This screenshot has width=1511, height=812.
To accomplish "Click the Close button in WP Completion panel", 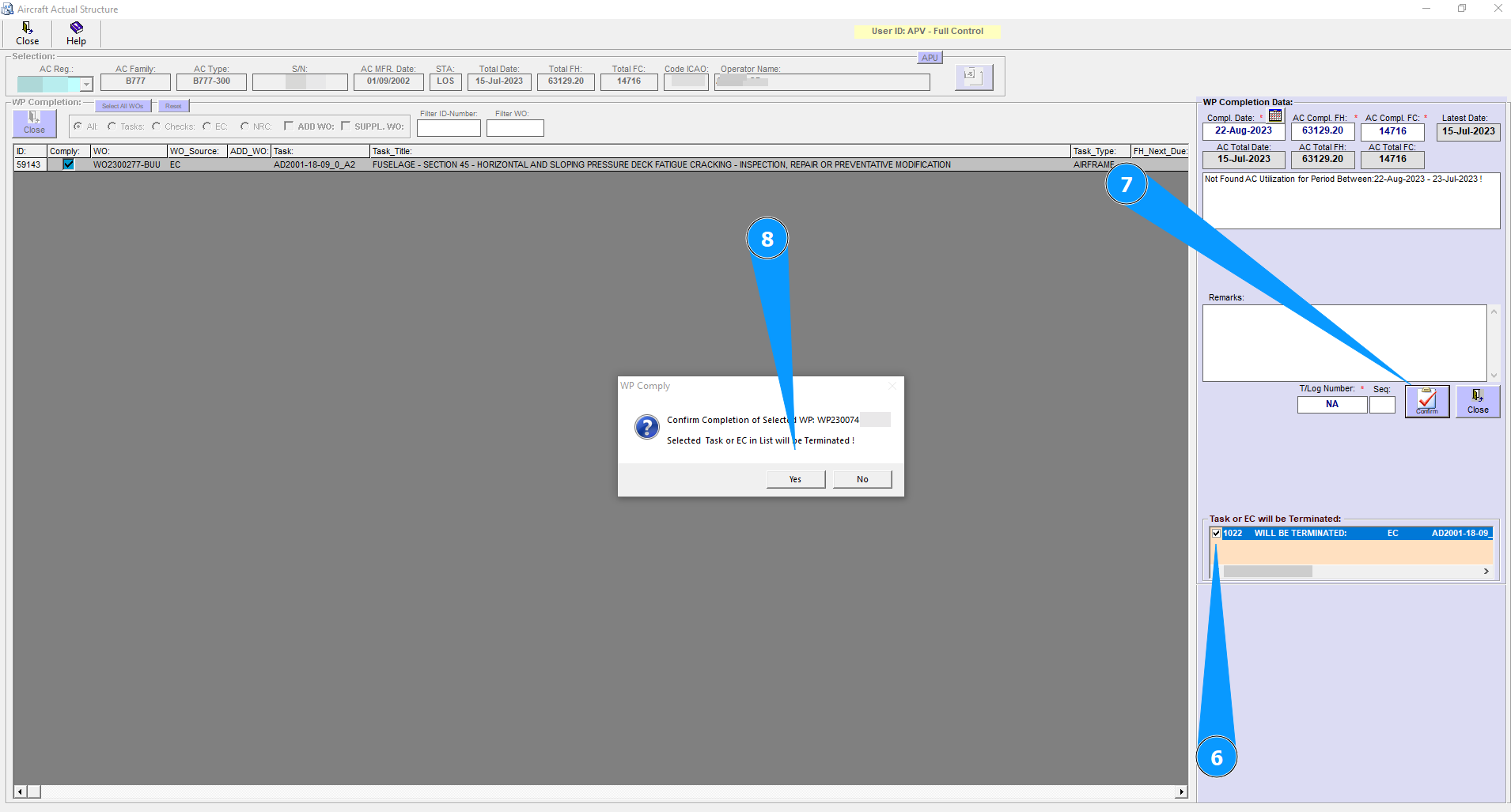I will point(34,123).
